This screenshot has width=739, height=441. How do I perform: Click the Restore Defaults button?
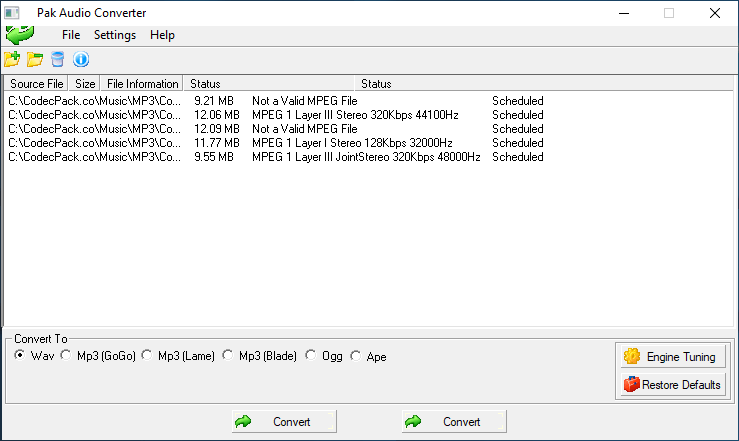(672, 384)
